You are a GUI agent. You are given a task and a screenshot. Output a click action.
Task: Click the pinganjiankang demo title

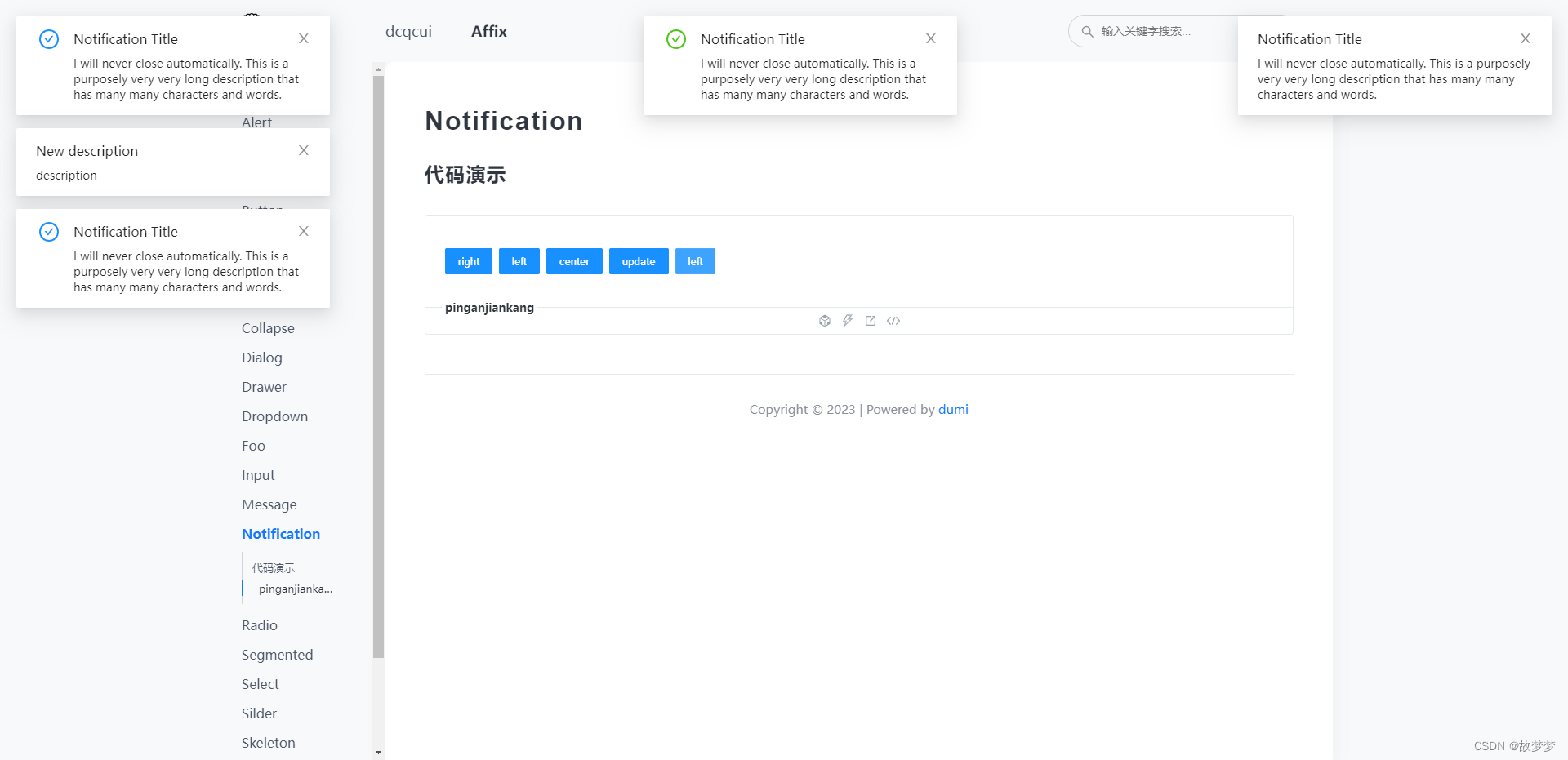click(x=489, y=308)
